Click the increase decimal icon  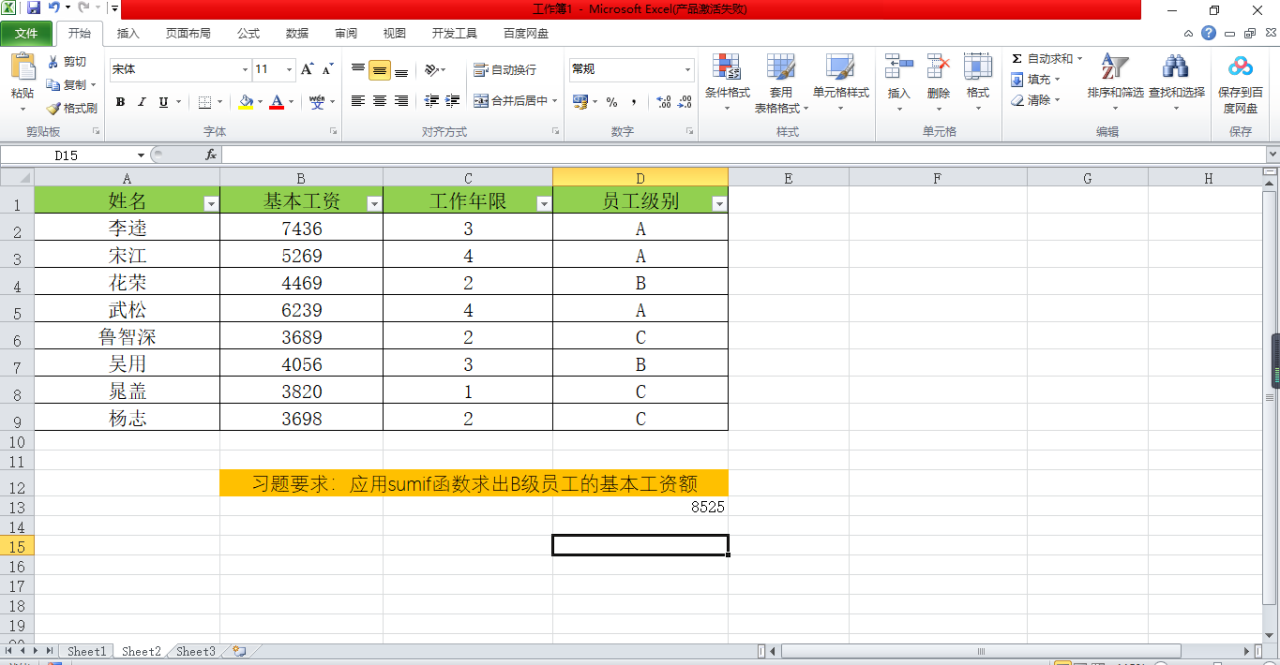click(x=663, y=102)
